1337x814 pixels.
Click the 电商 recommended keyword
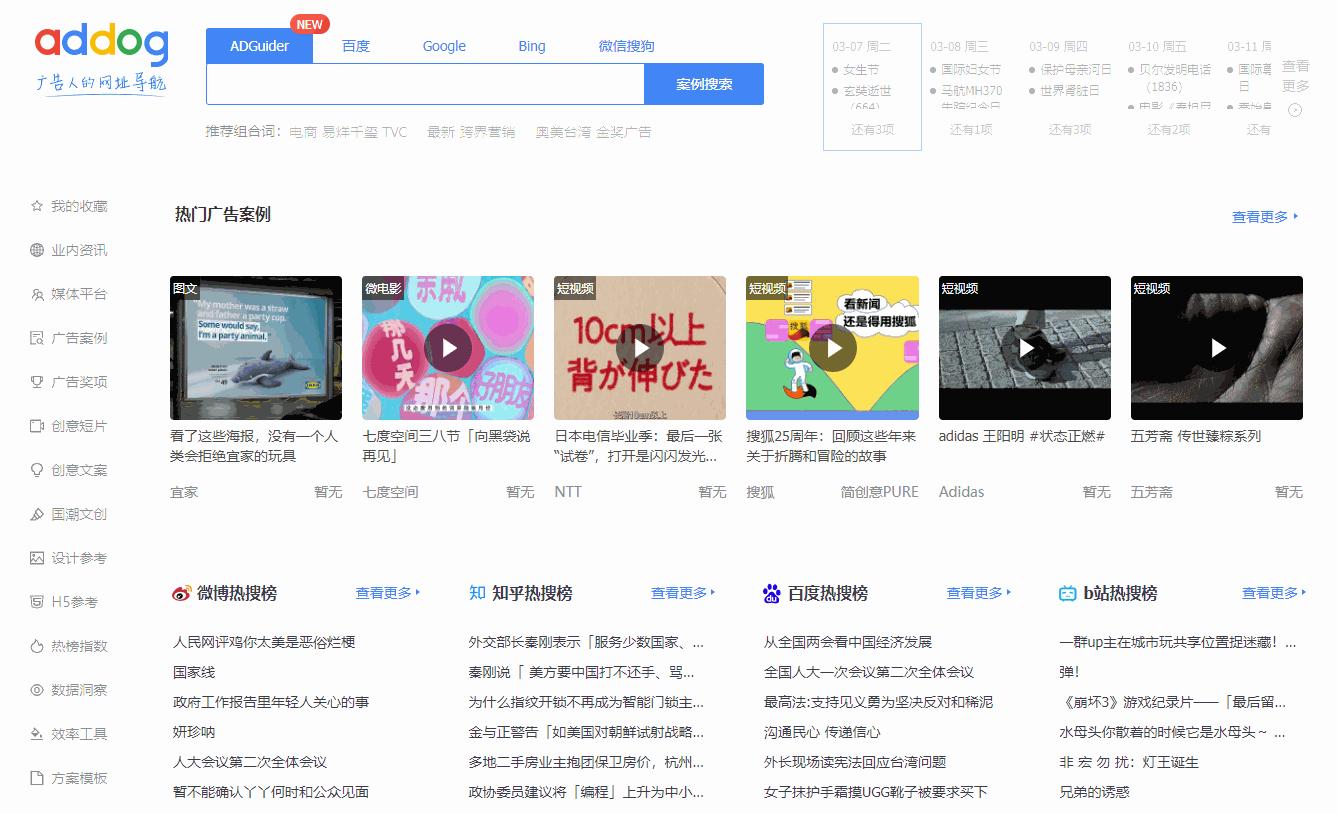click(300, 131)
